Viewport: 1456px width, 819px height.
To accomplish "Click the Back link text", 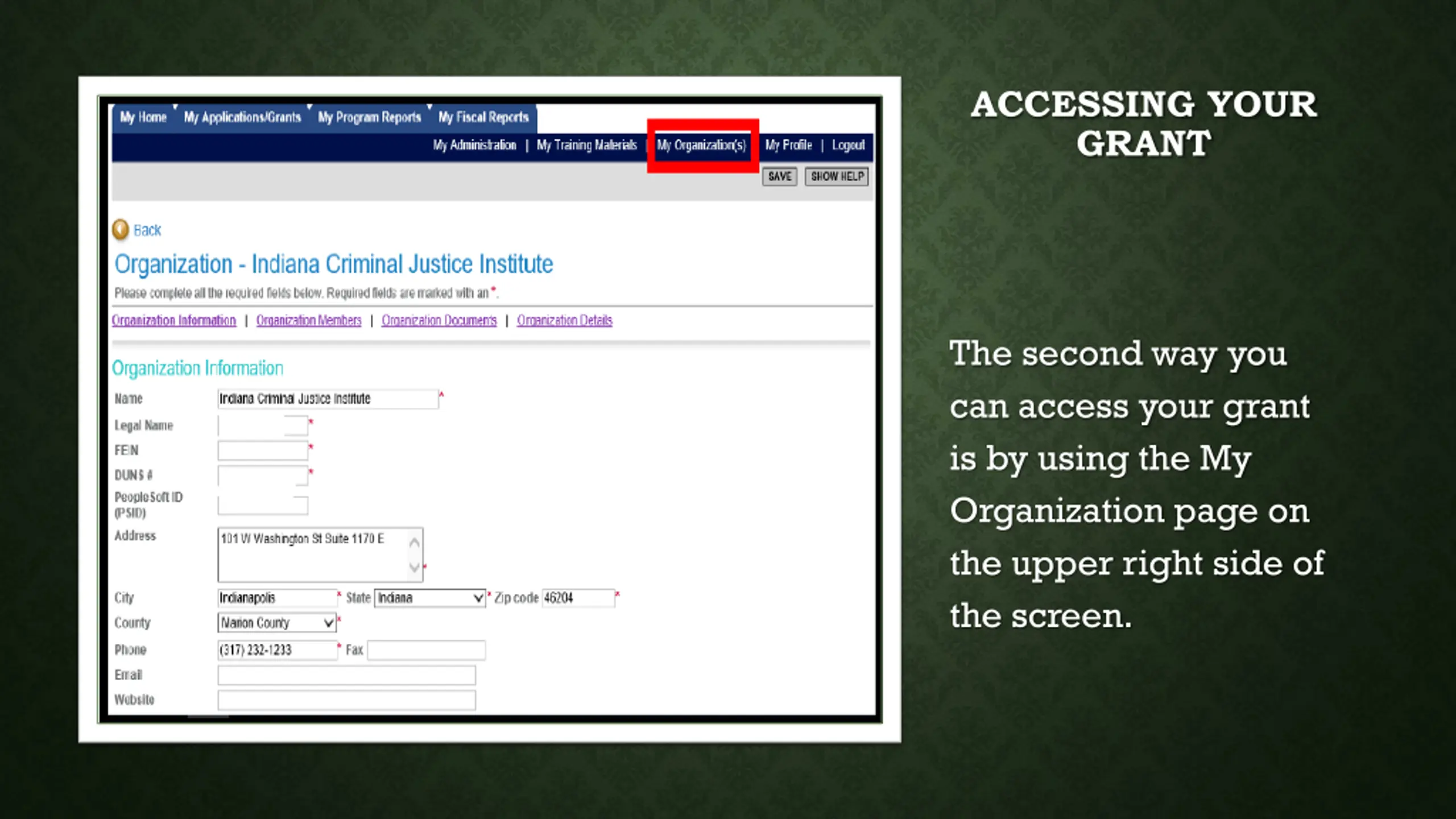I will click(x=147, y=230).
